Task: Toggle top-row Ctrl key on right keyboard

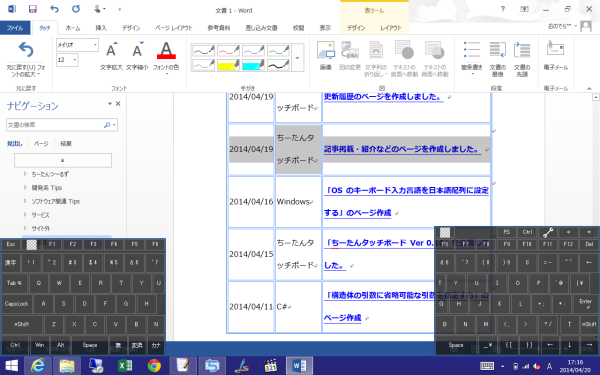Action: [x=527, y=232]
